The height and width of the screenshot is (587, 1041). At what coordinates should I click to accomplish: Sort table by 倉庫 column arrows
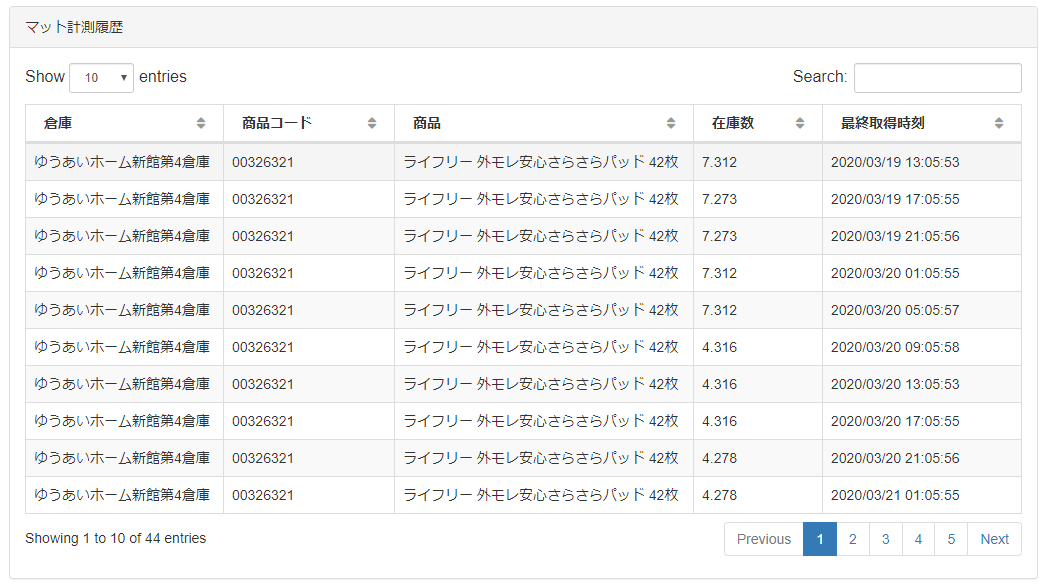[x=200, y=123]
